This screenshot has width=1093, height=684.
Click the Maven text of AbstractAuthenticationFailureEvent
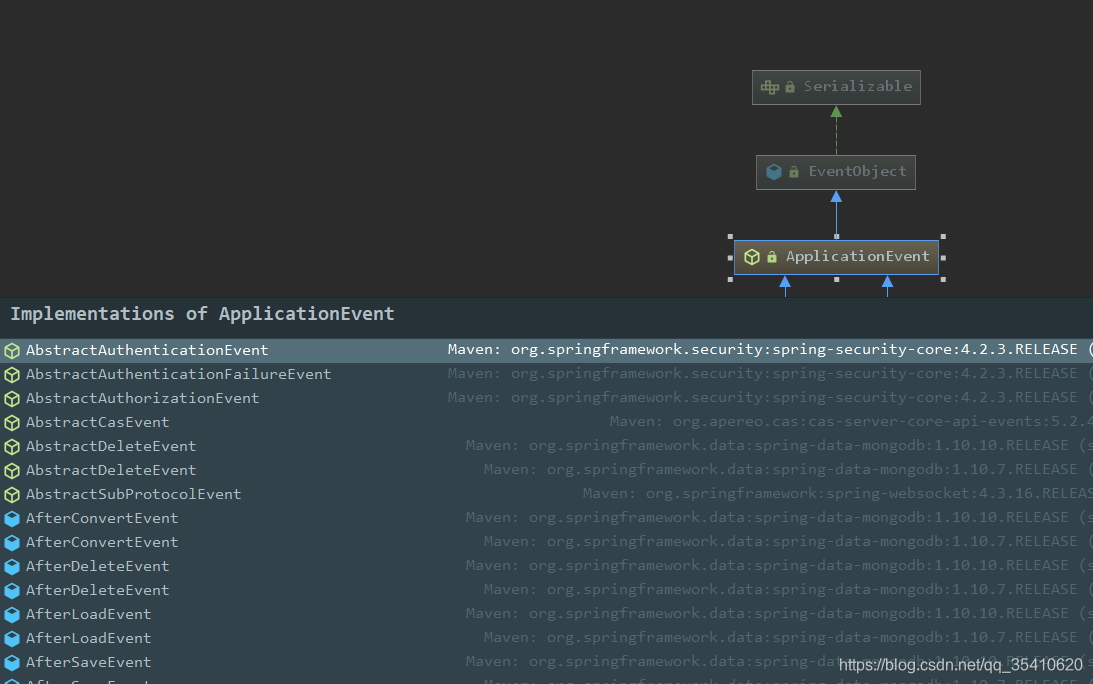[770, 374]
